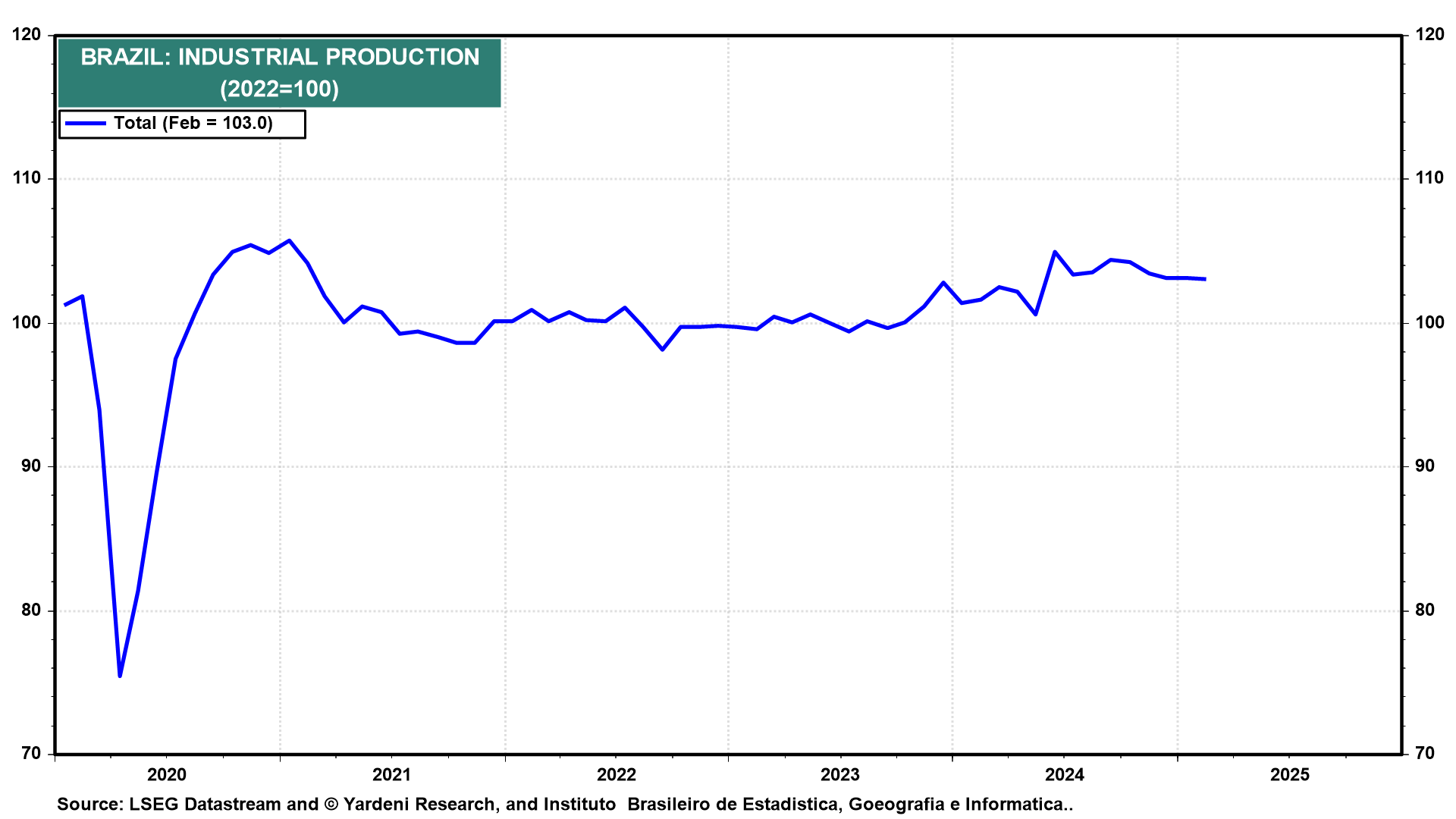This screenshot has width=1456, height=819.
Task: Click the Total (Feb = 103.0) legend label
Action: pyautogui.click(x=193, y=124)
